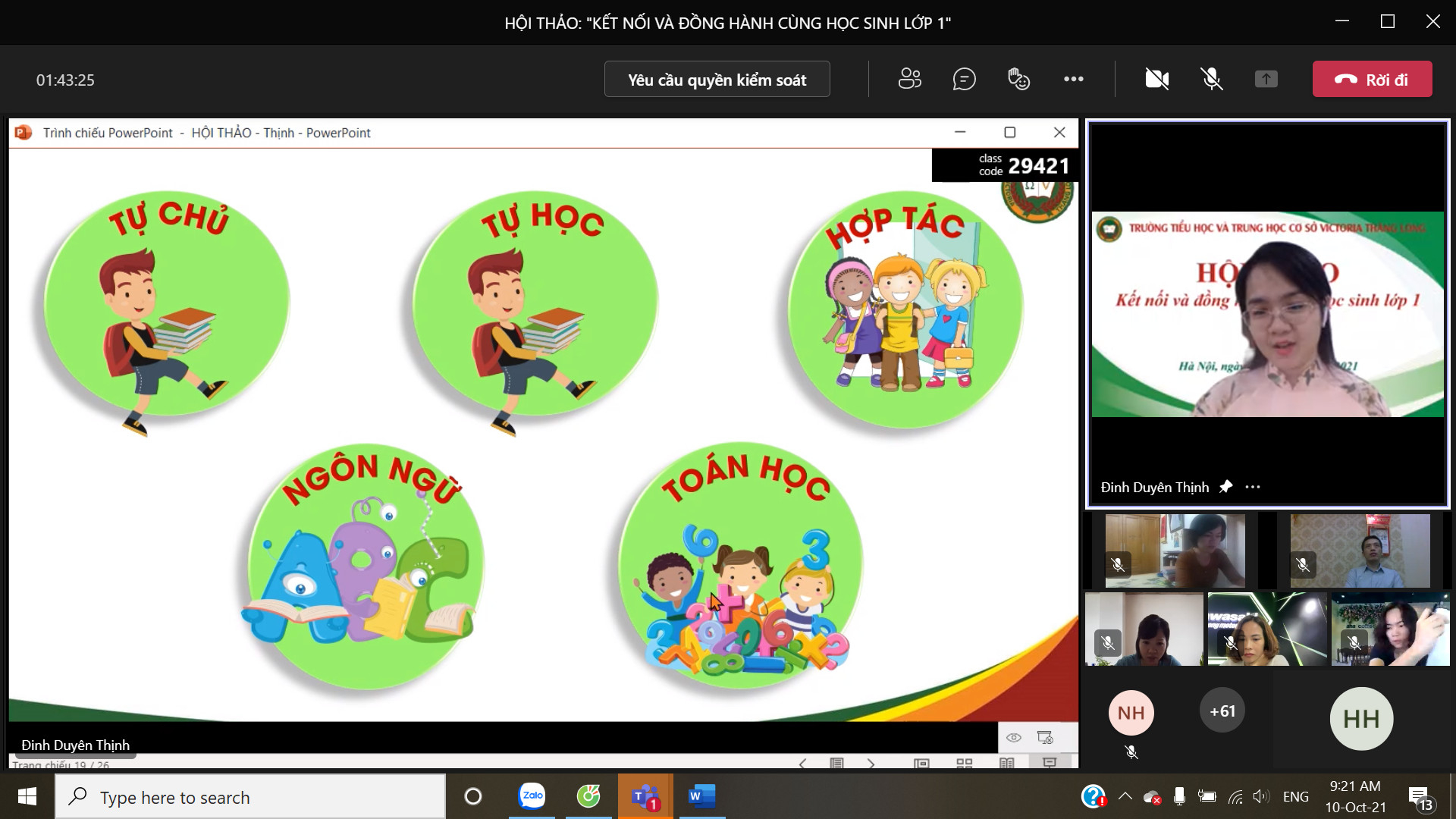Image resolution: width=1456 pixels, height=819 pixels.
Task: Open the meeting chat icon
Action: point(964,79)
